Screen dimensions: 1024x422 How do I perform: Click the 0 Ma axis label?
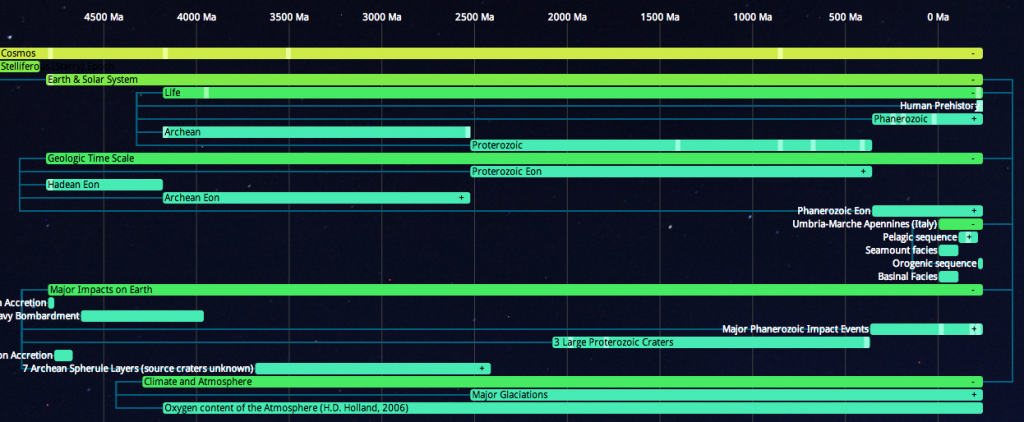938,18
